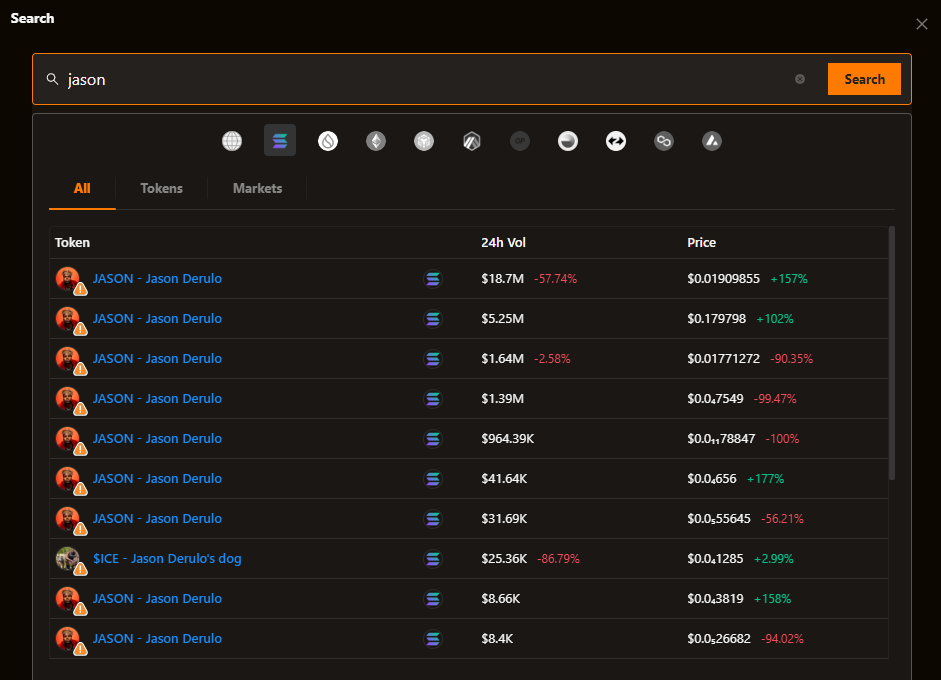
Task: Click the Token column header
Action: [x=72, y=242]
